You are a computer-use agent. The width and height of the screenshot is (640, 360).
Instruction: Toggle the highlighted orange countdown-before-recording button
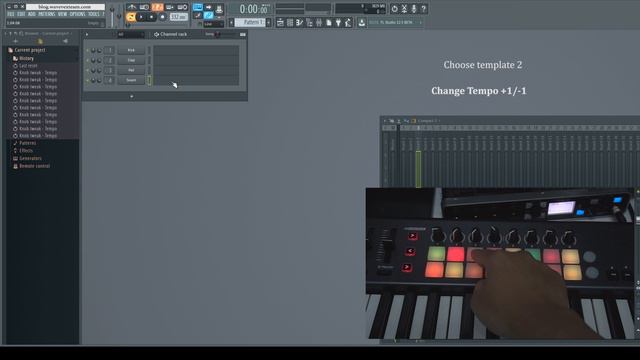(x=157, y=7)
